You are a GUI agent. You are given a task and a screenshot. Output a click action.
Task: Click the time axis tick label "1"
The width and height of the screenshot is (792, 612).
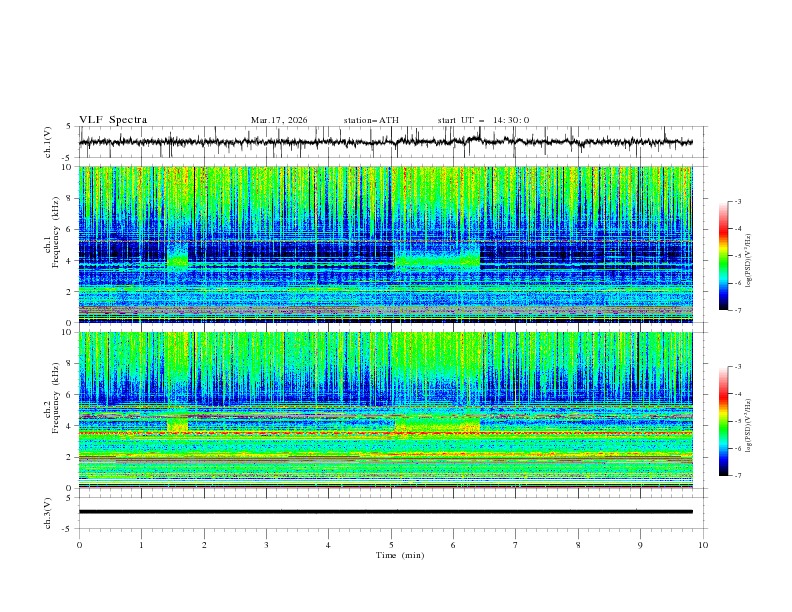141,545
